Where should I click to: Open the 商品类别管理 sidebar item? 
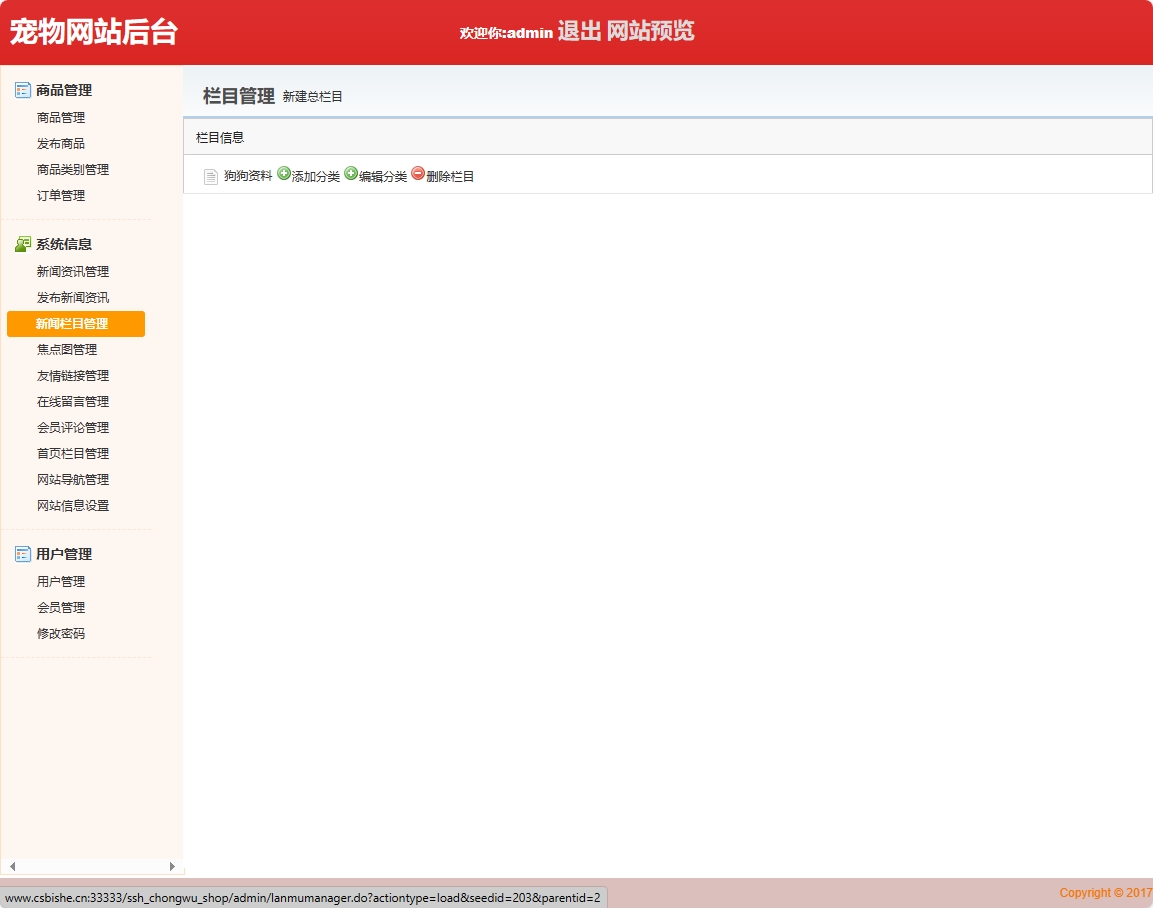[73, 170]
